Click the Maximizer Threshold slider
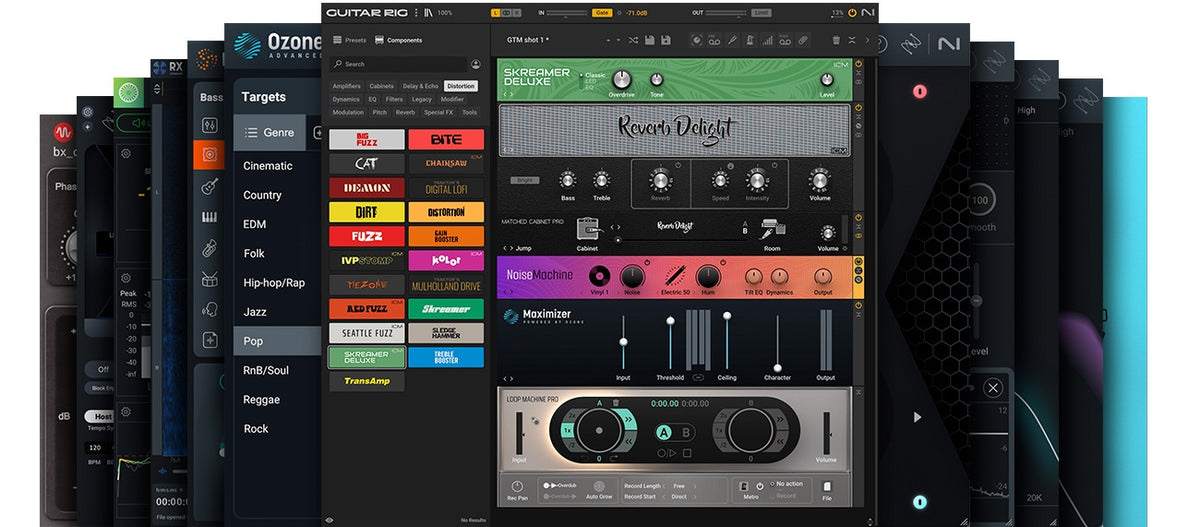Image resolution: width=1200 pixels, height=527 pixels. pyautogui.click(x=670, y=340)
